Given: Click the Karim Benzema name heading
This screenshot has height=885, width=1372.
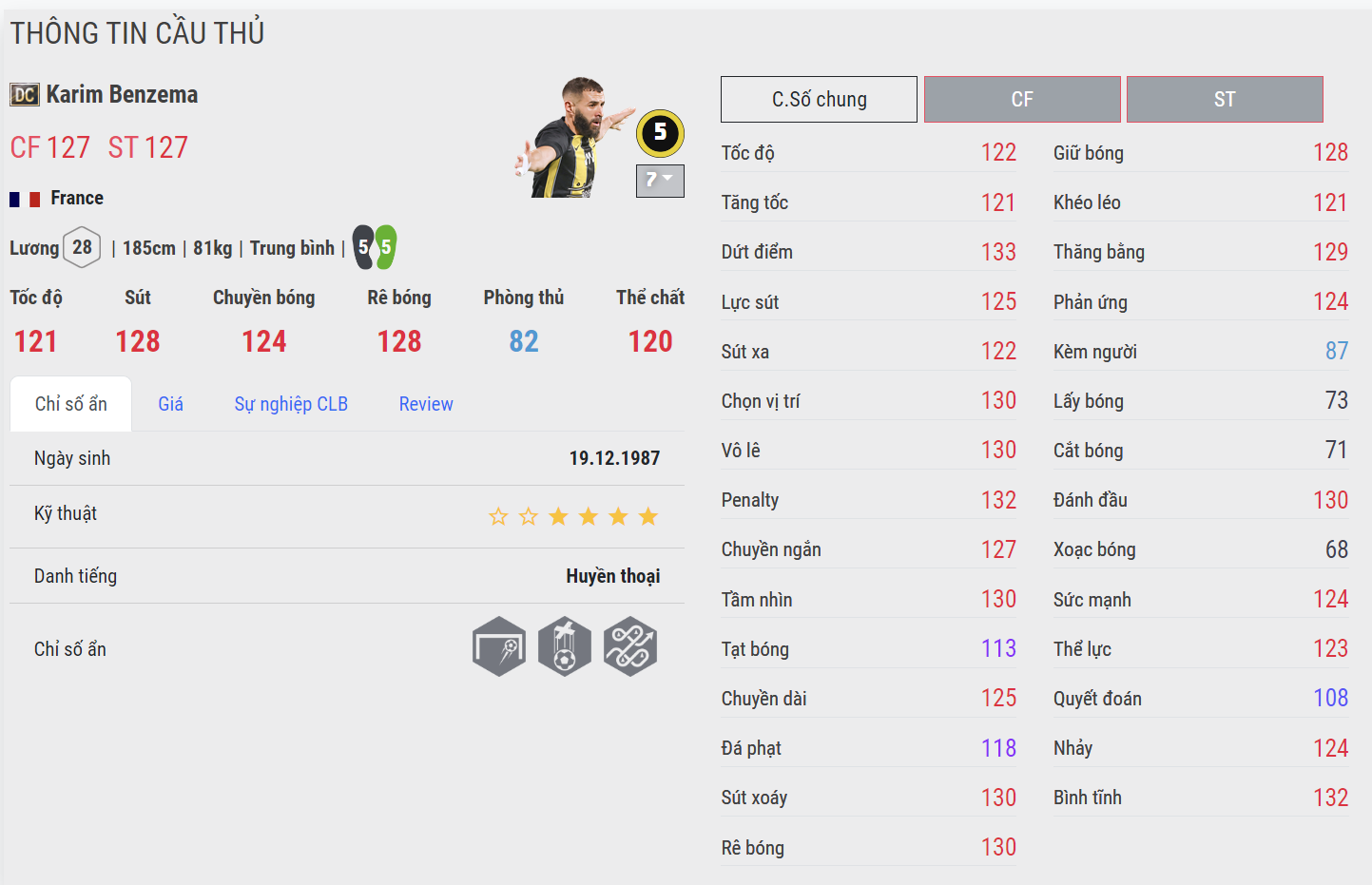Looking at the screenshot, I should 122,95.
